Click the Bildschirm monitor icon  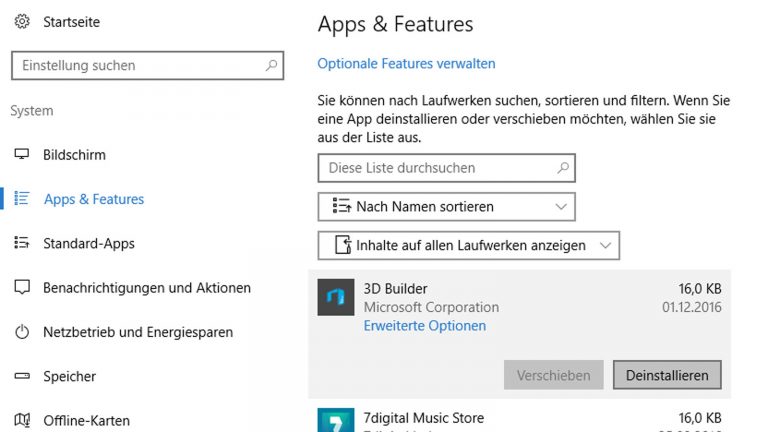(x=22, y=154)
